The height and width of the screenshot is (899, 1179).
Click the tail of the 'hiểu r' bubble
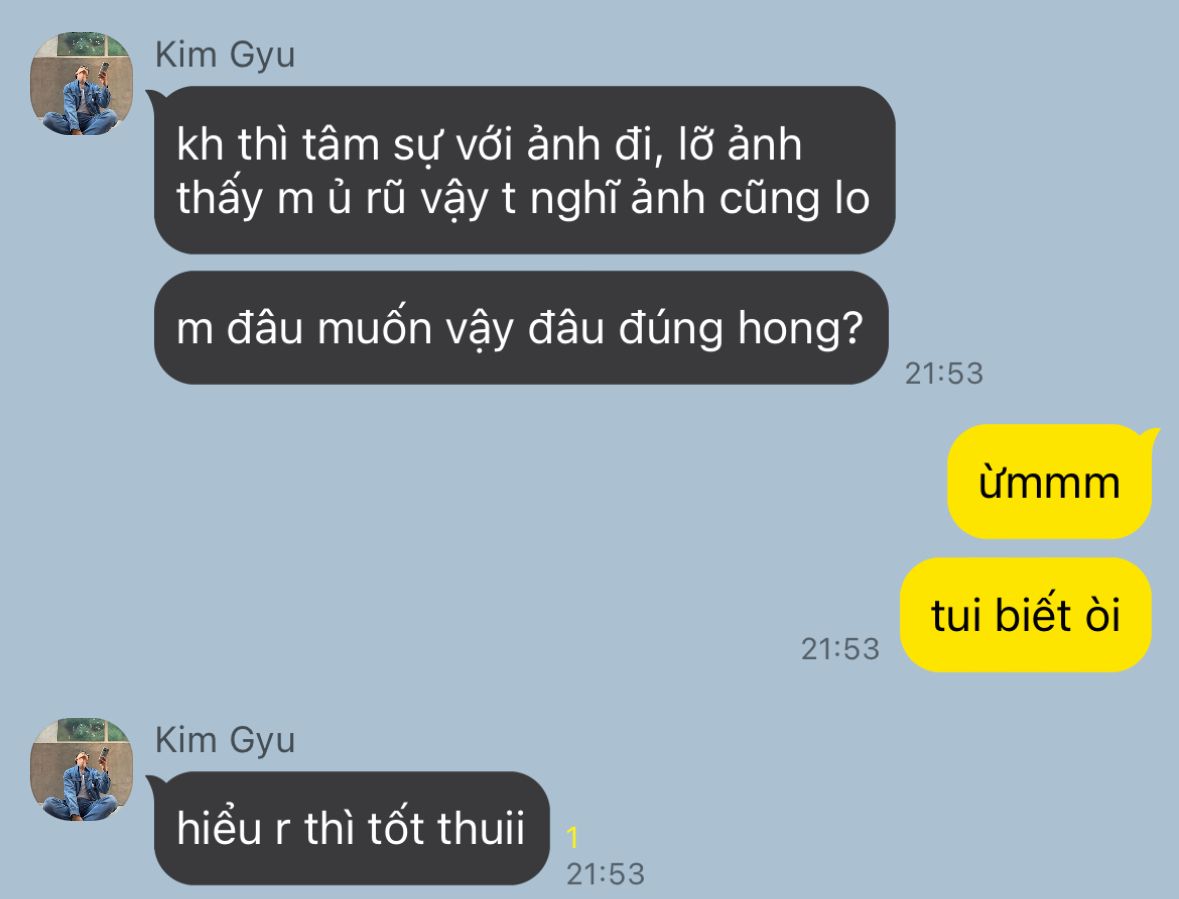tap(154, 782)
